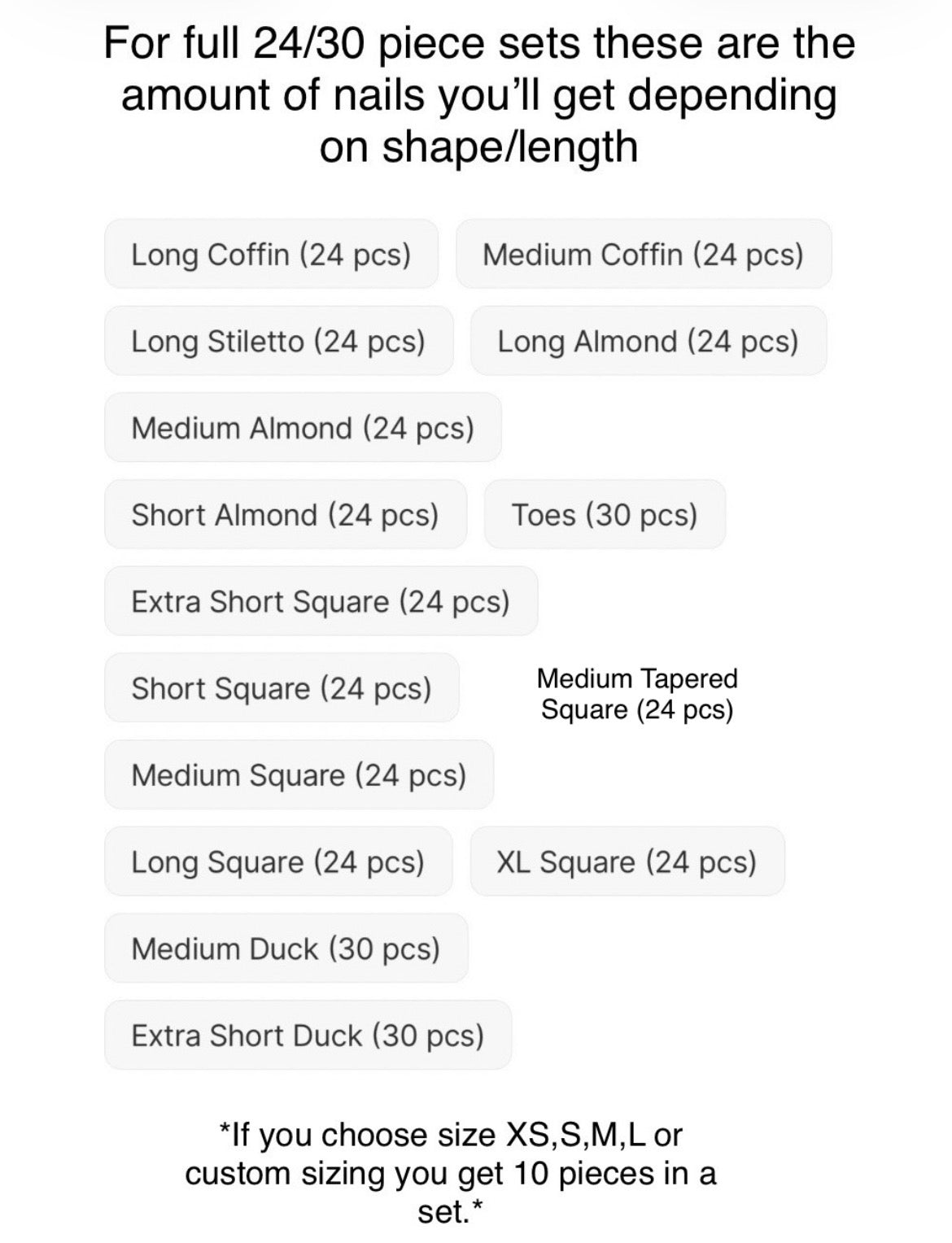Pick the Extra Short Square (24 pcs) pill

(x=321, y=602)
